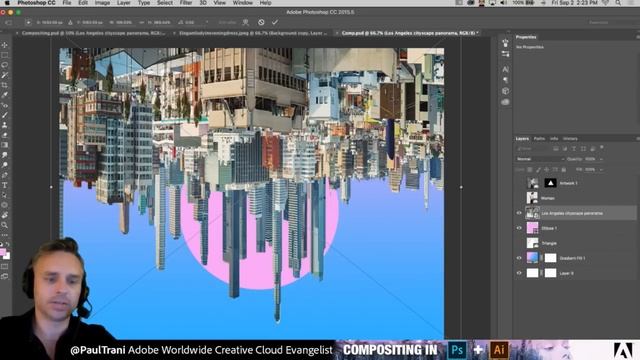
Task: Open the Character panel icon in dock
Action: pyautogui.click(x=505, y=69)
